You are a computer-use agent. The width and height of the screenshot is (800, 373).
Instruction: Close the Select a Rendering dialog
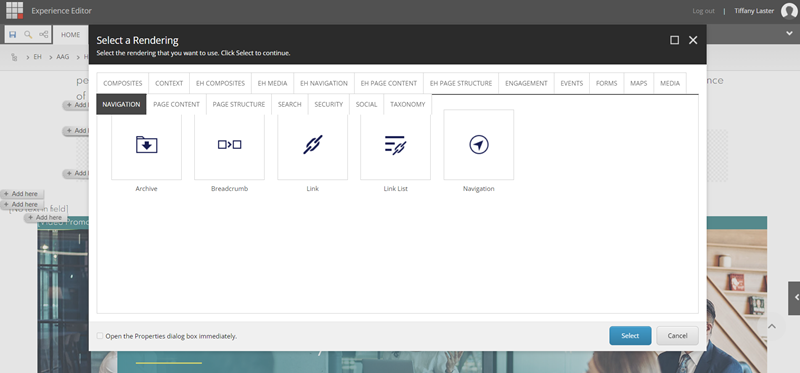[693, 40]
